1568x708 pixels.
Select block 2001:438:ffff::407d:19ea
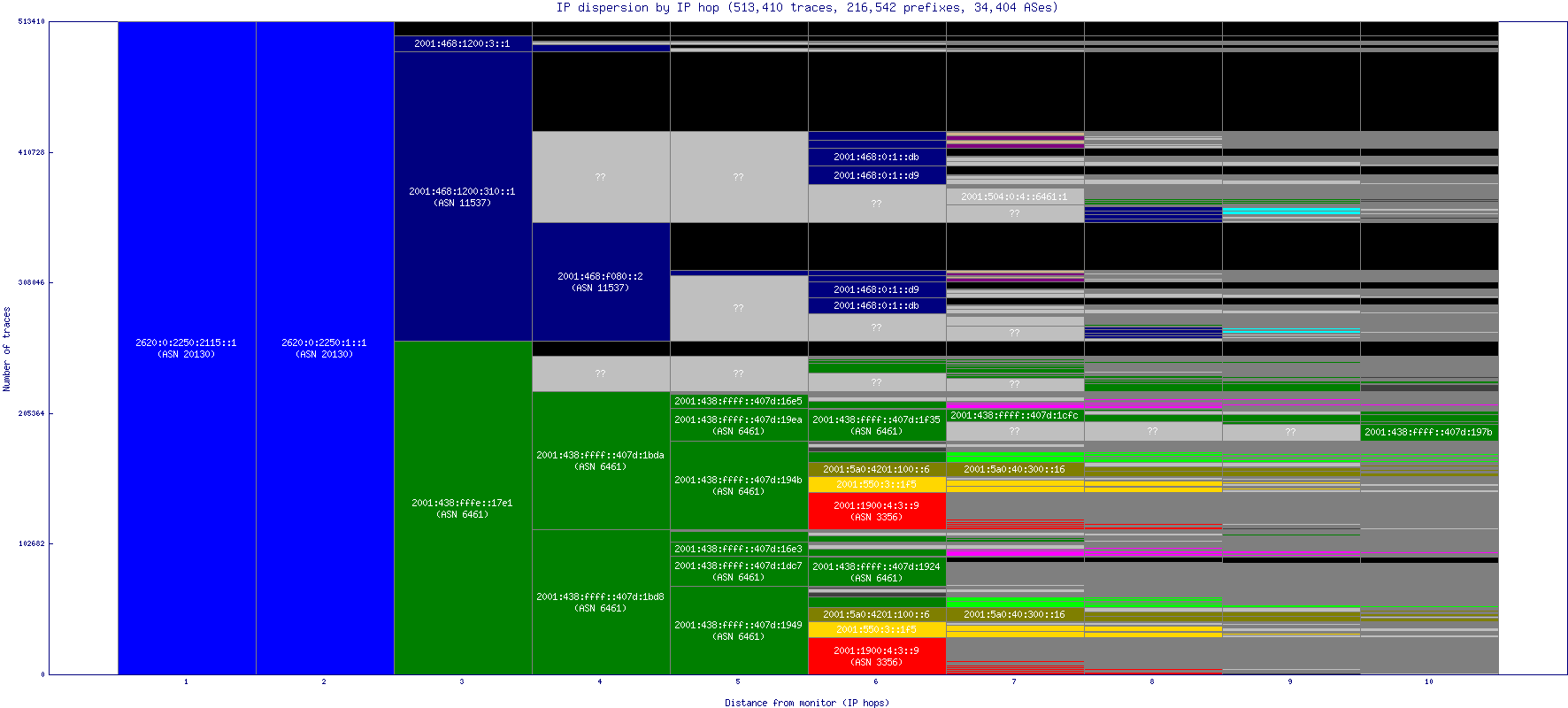pyautogui.click(x=739, y=425)
